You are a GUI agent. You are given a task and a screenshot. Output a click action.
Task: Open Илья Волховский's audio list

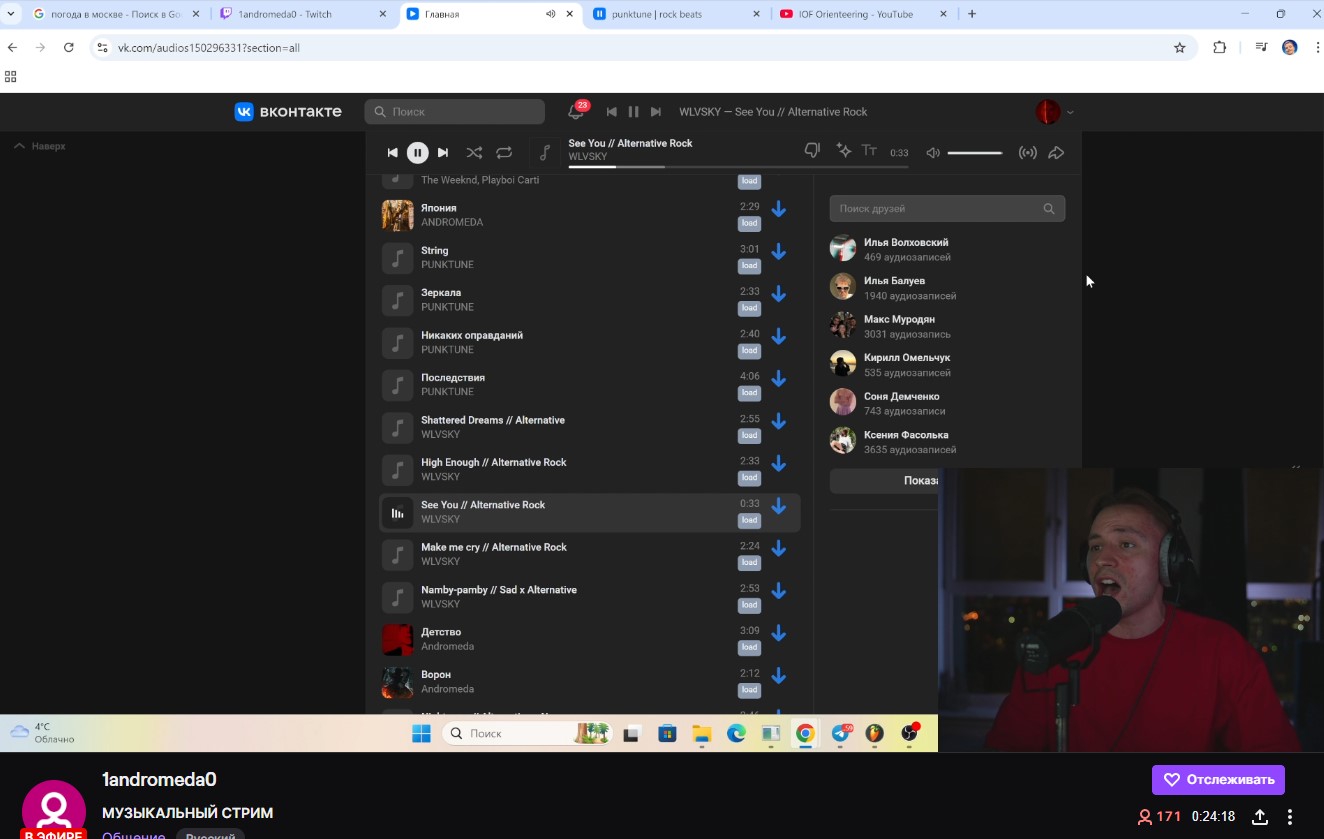pyautogui.click(x=947, y=249)
